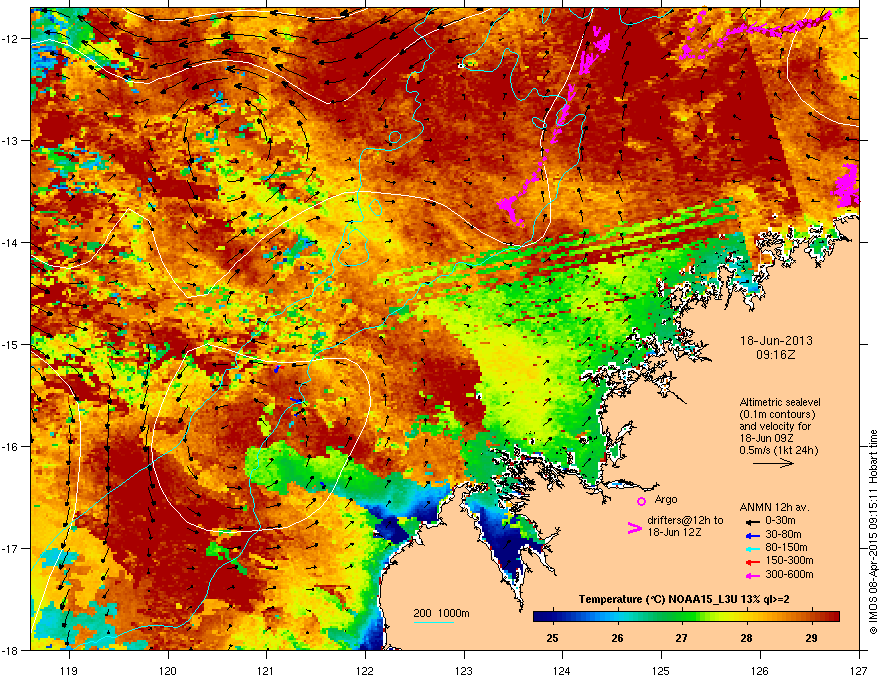This screenshot has width=880, height=680.
Task: Click the latitude axis label -17
Action: tap(10, 548)
